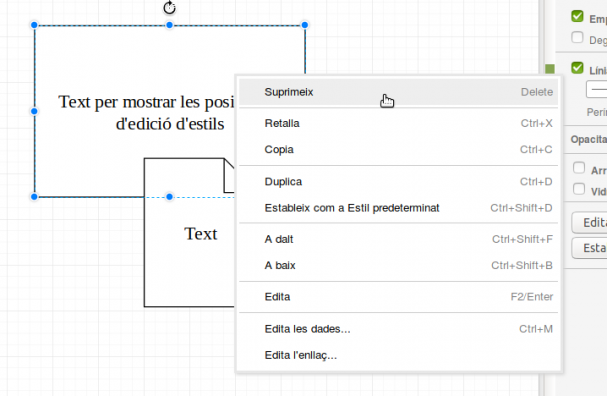
Task: Open Edita l'enllaç... entry
Action: 398,355
